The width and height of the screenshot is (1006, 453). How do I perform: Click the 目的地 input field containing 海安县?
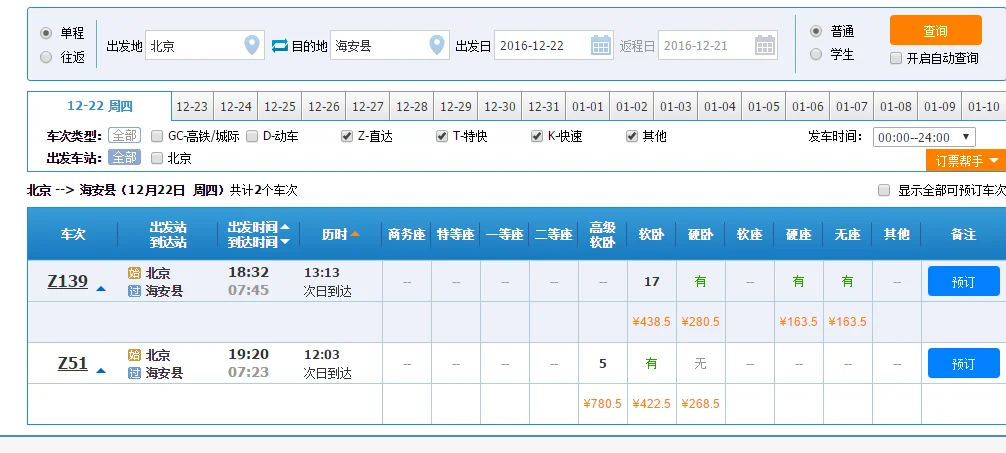click(389, 46)
